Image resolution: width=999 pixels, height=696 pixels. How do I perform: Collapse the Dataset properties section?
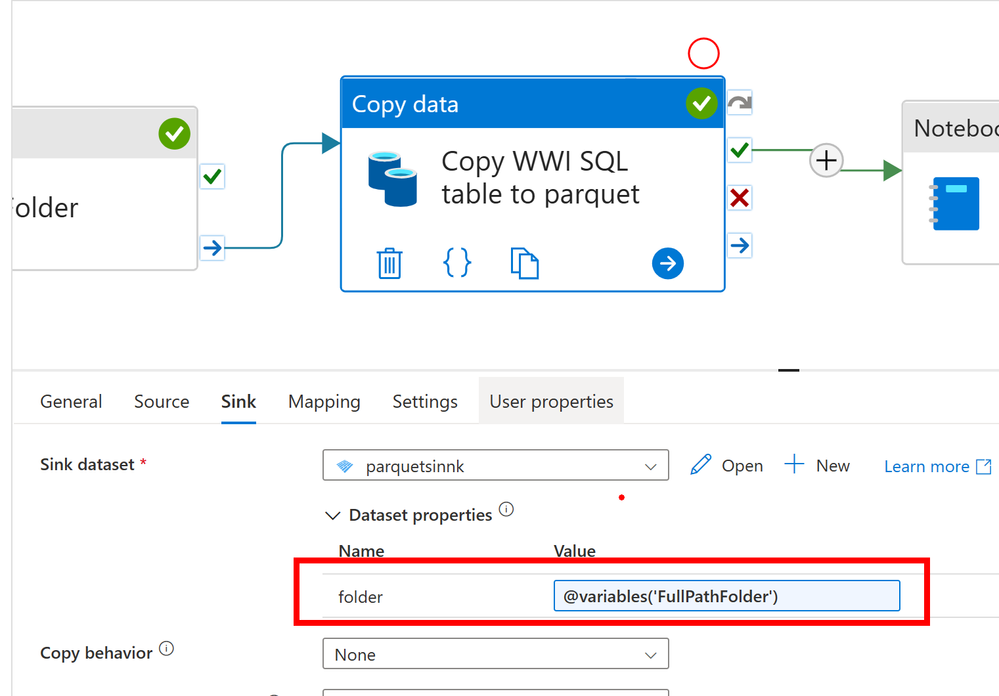[333, 516]
